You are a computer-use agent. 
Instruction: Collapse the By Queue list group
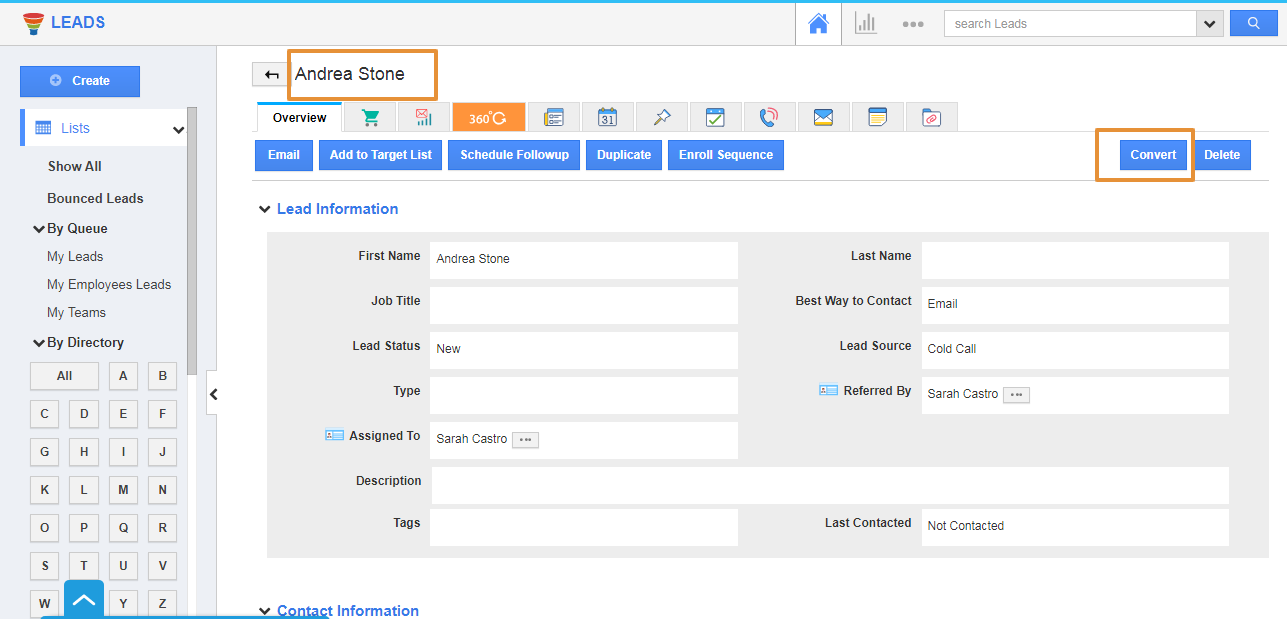[39, 229]
